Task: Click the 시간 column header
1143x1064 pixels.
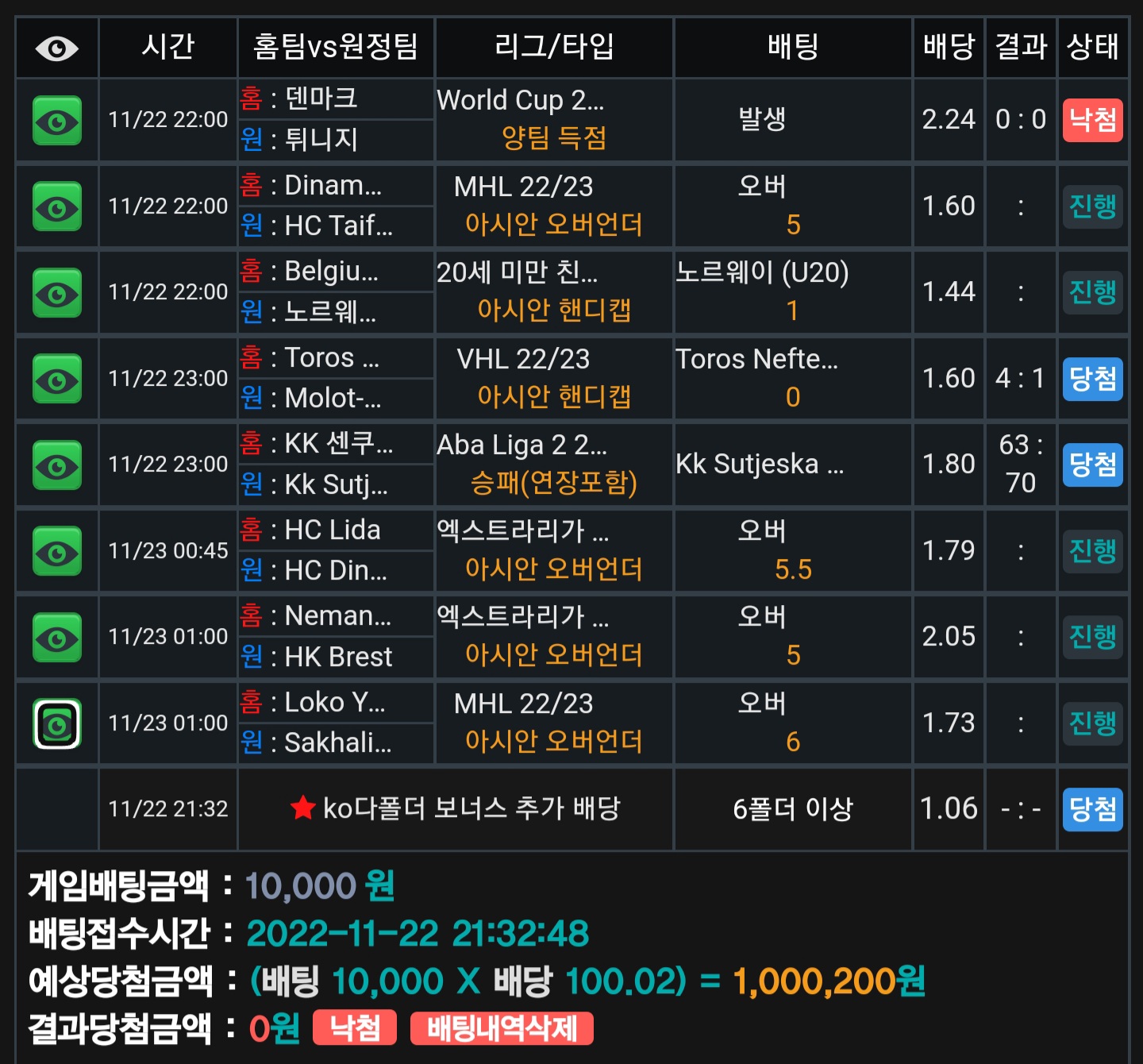Action: tap(168, 47)
